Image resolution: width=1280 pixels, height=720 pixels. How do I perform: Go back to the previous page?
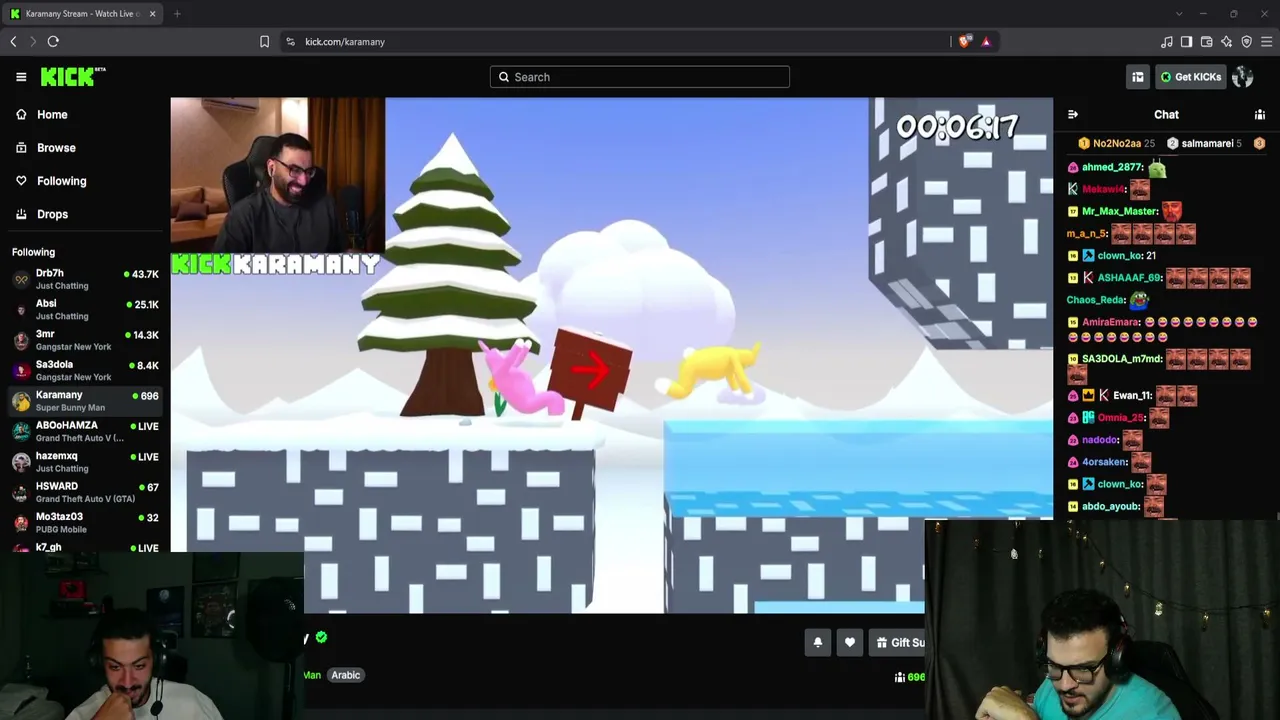click(x=13, y=42)
